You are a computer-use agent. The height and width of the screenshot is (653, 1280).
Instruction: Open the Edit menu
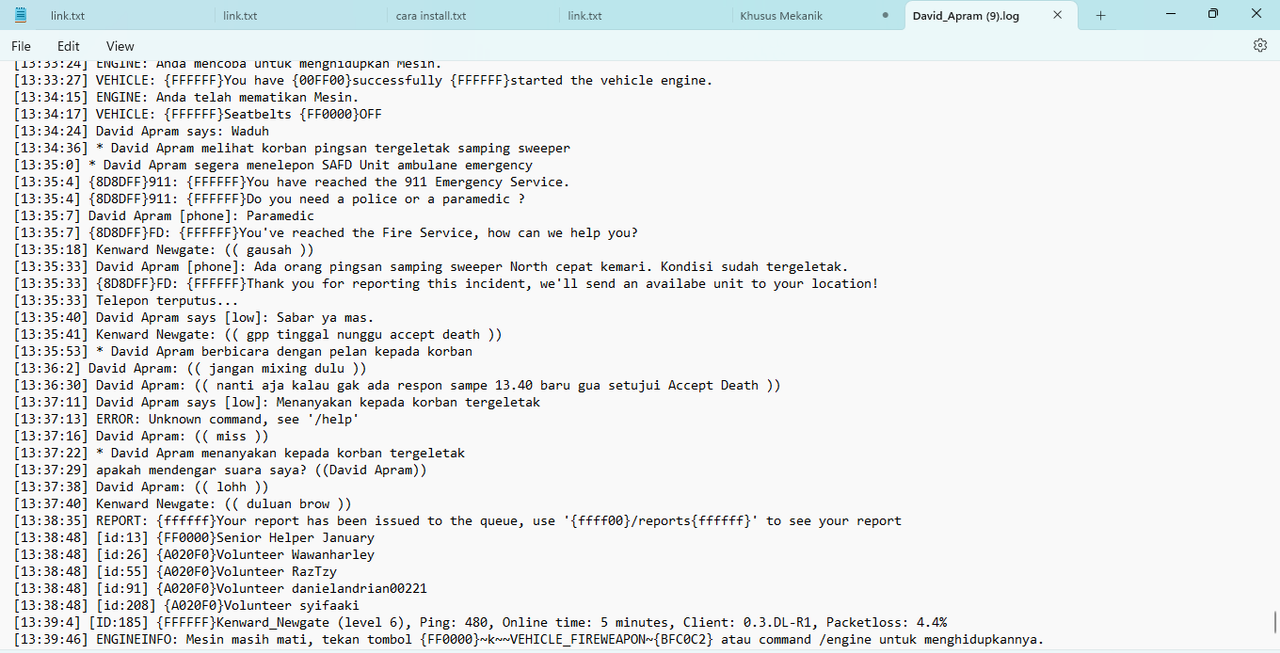[68, 46]
